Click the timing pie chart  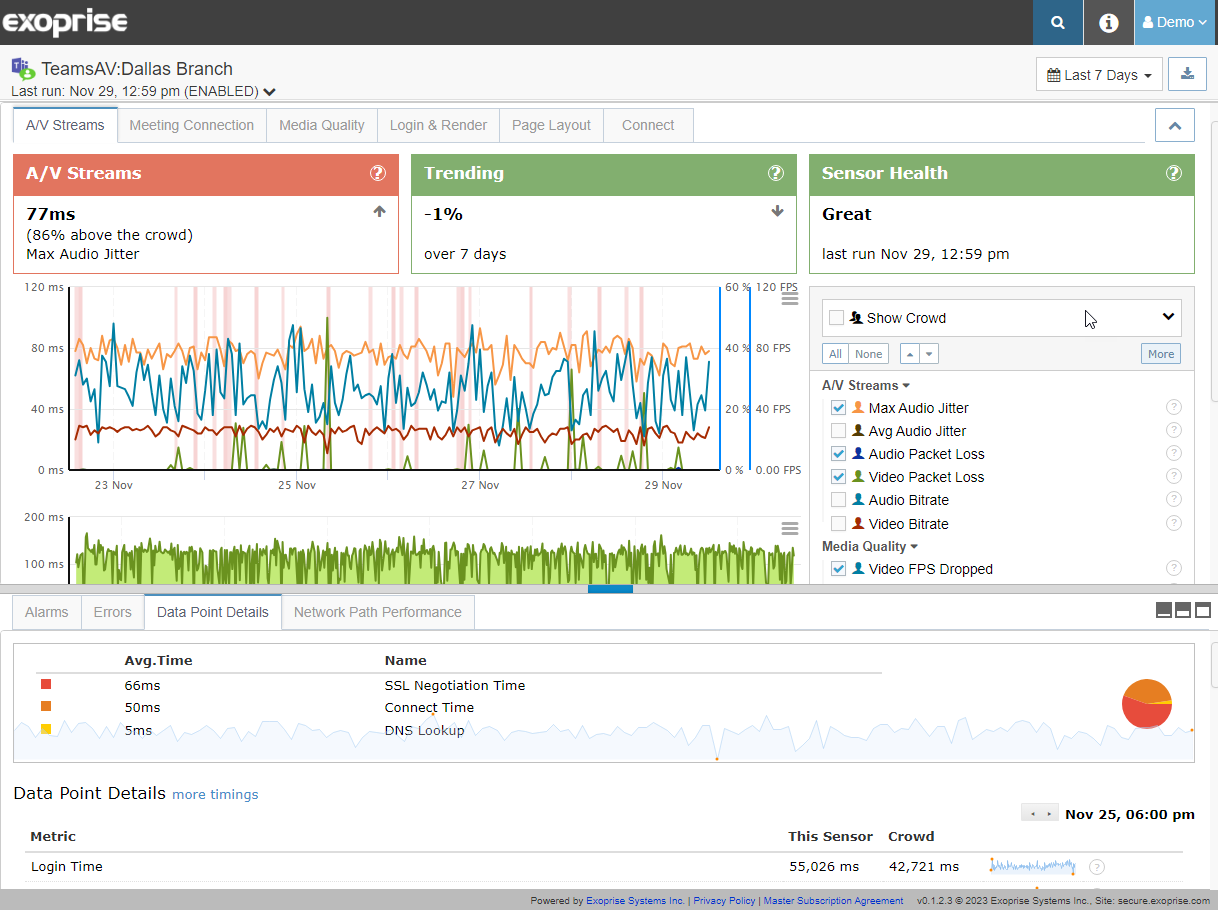pyautogui.click(x=1147, y=704)
